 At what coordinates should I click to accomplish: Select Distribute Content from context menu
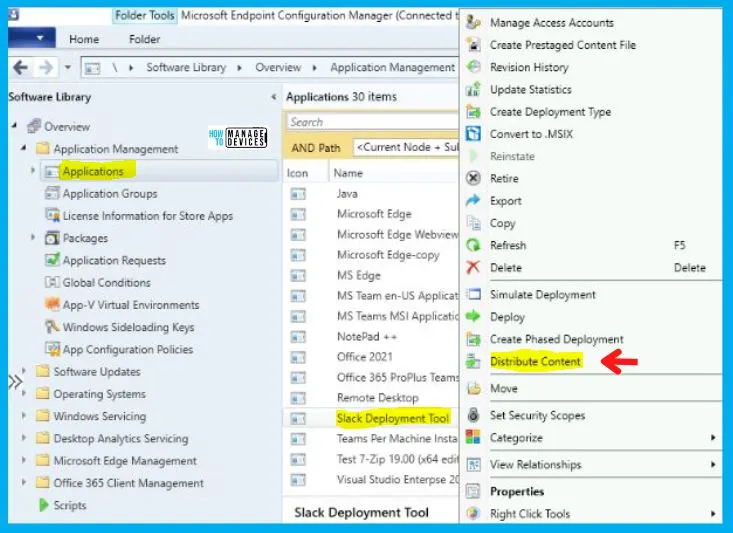pyautogui.click(x=535, y=361)
